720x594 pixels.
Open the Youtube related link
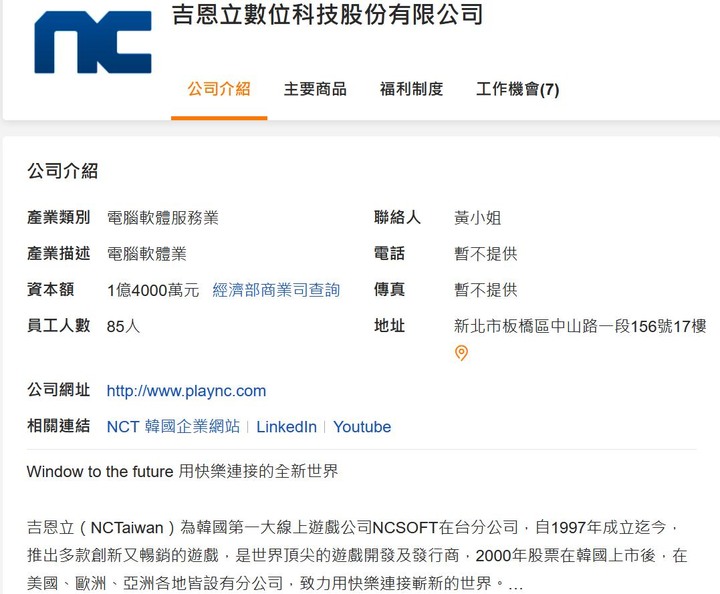coord(362,427)
